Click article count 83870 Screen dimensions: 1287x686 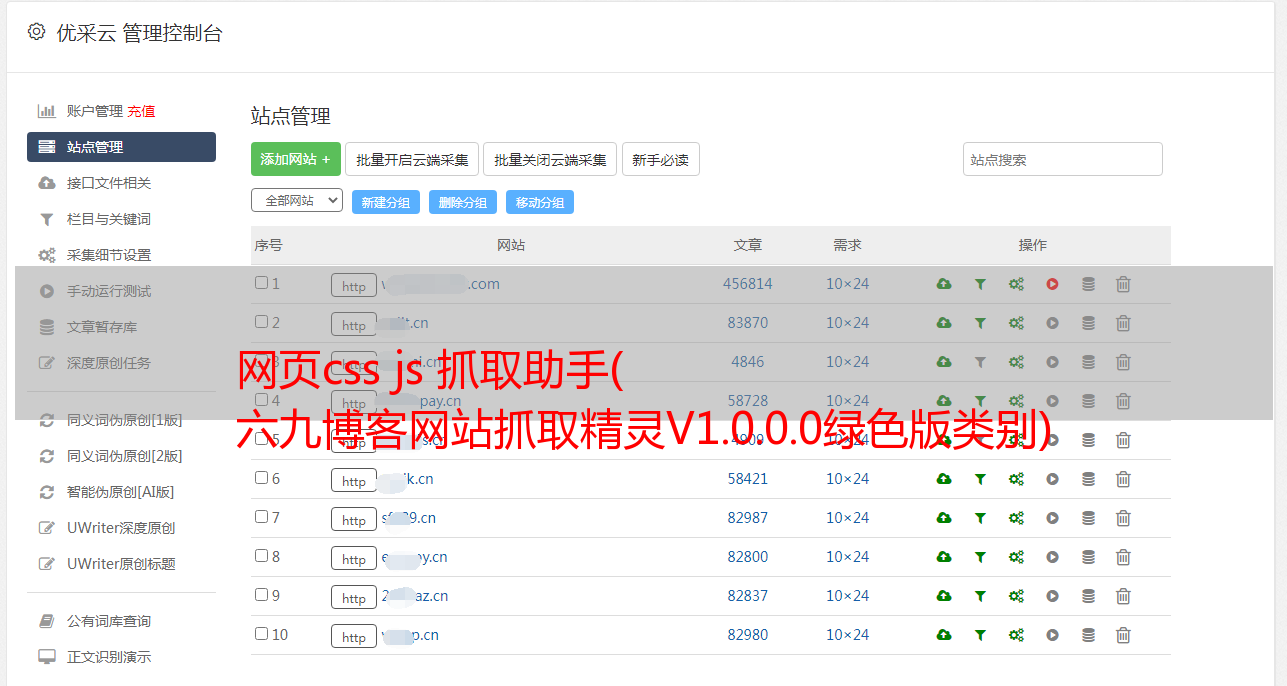tap(748, 323)
